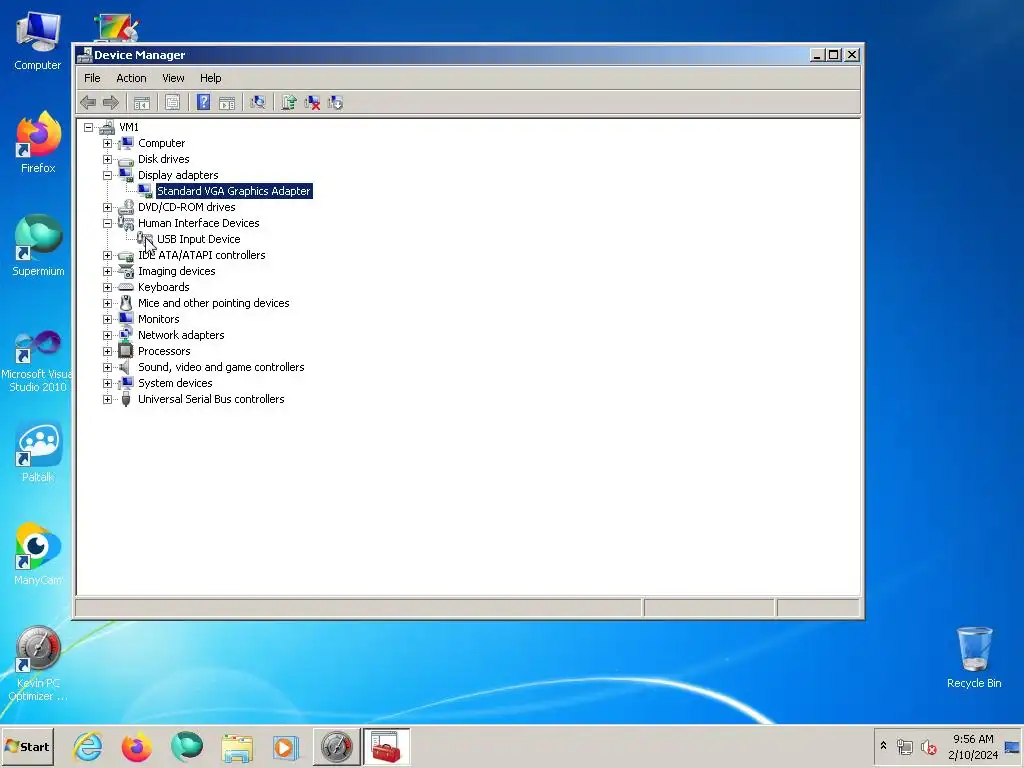Open Internet Explorer from taskbar

click(88, 746)
